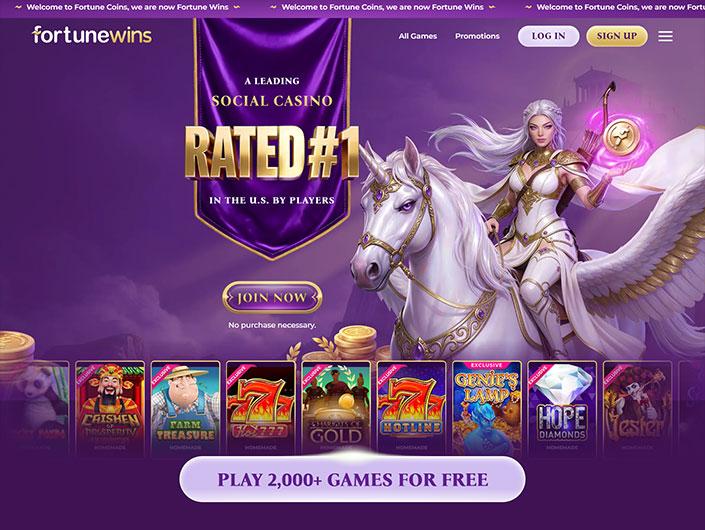The image size is (705, 530).
Task: Open the flaming 777 slot tile
Action: pos(261,408)
